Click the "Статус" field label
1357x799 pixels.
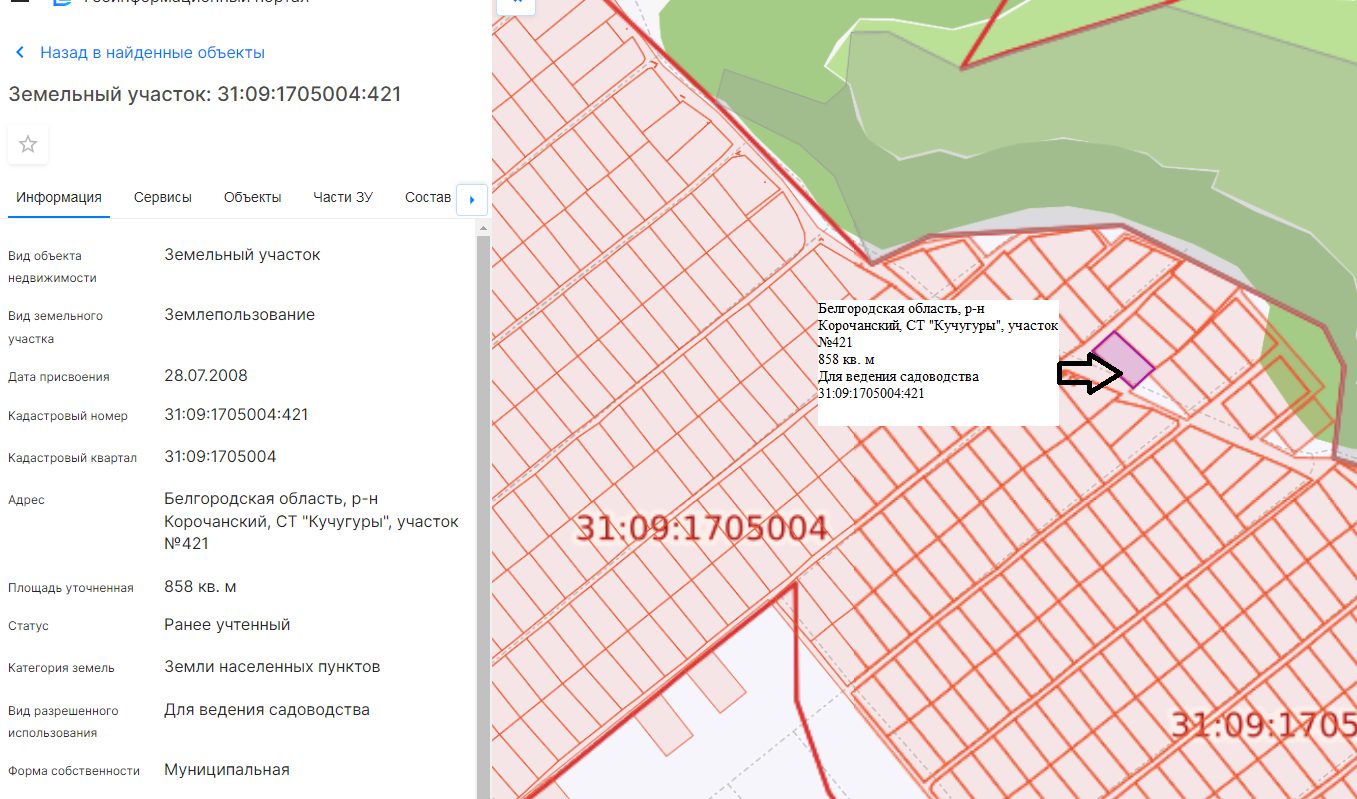tap(28, 626)
